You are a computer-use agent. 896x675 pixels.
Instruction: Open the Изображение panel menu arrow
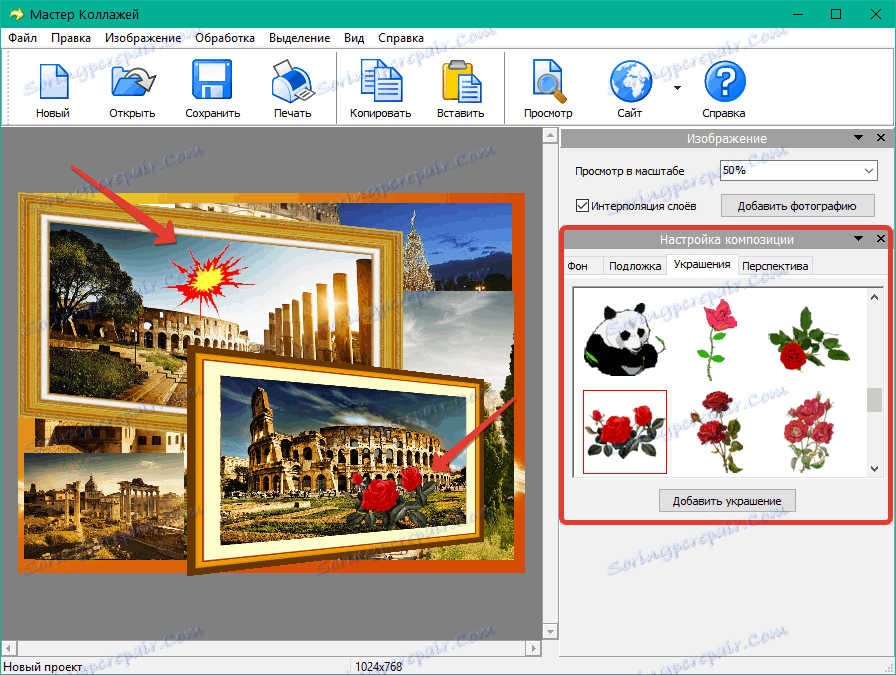(858, 138)
